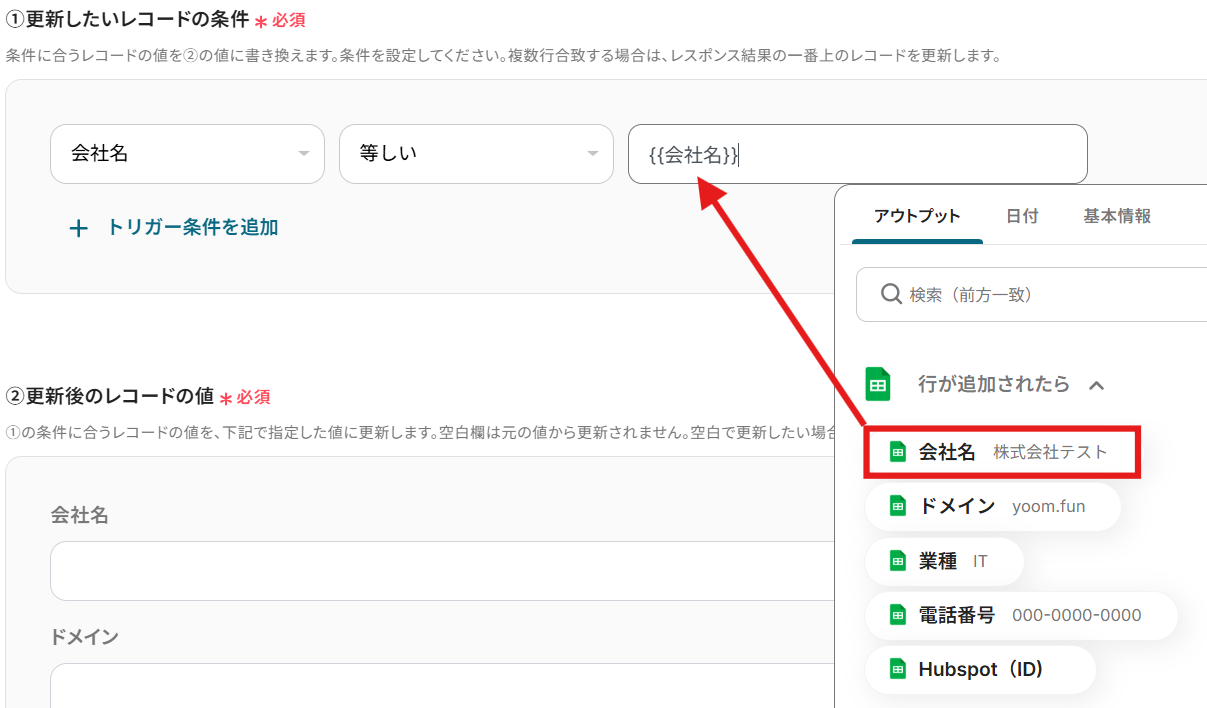
Task: Click the Sheets icon on the Hubspot（ID） chip
Action: [x=898, y=669]
